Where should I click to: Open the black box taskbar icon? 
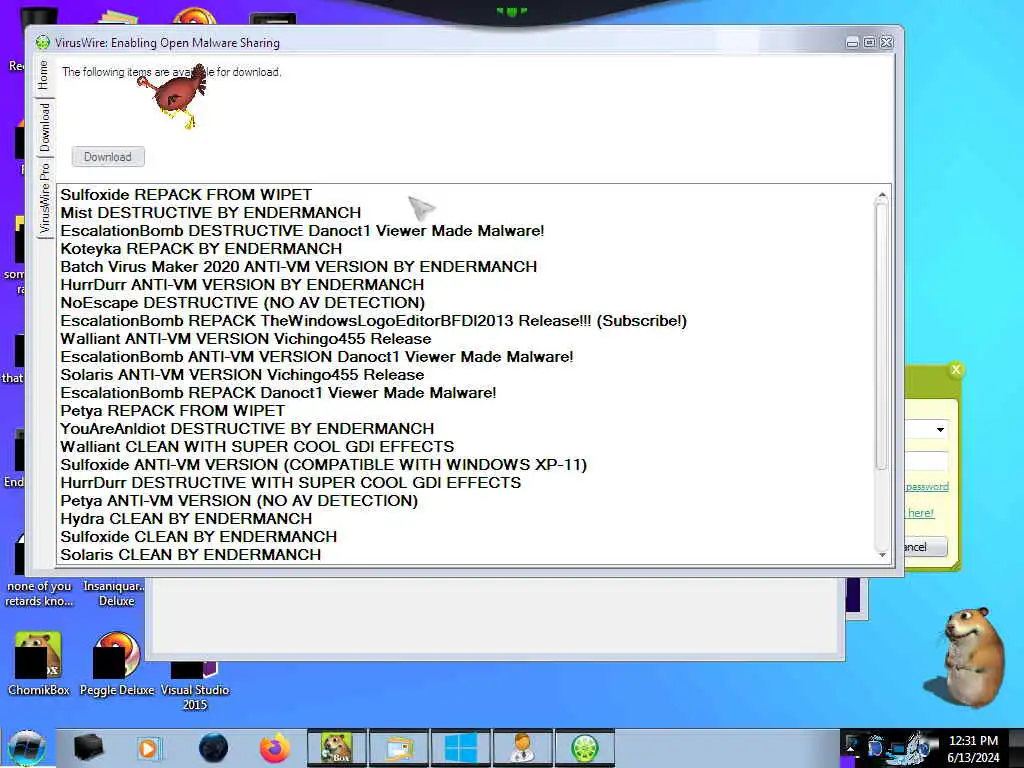(x=88, y=748)
